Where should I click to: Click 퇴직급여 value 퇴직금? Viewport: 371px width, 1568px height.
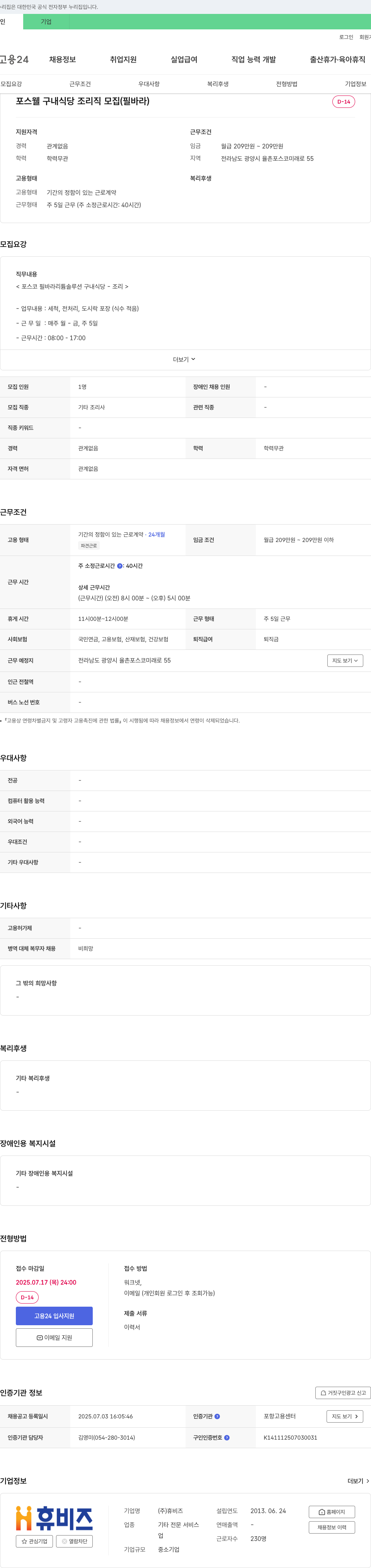pyautogui.click(x=271, y=640)
